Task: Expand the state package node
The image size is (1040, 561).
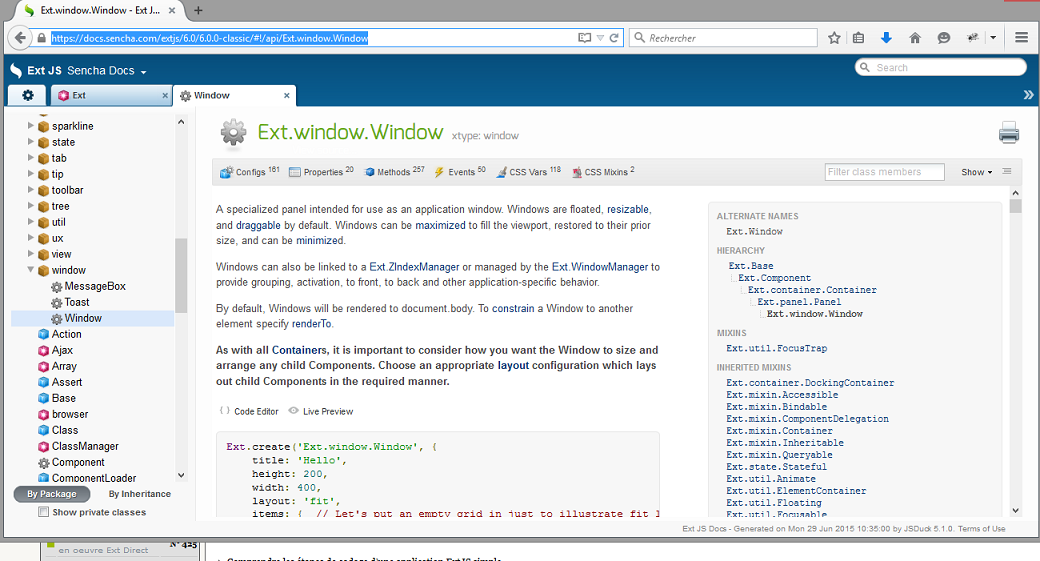Action: pos(31,141)
